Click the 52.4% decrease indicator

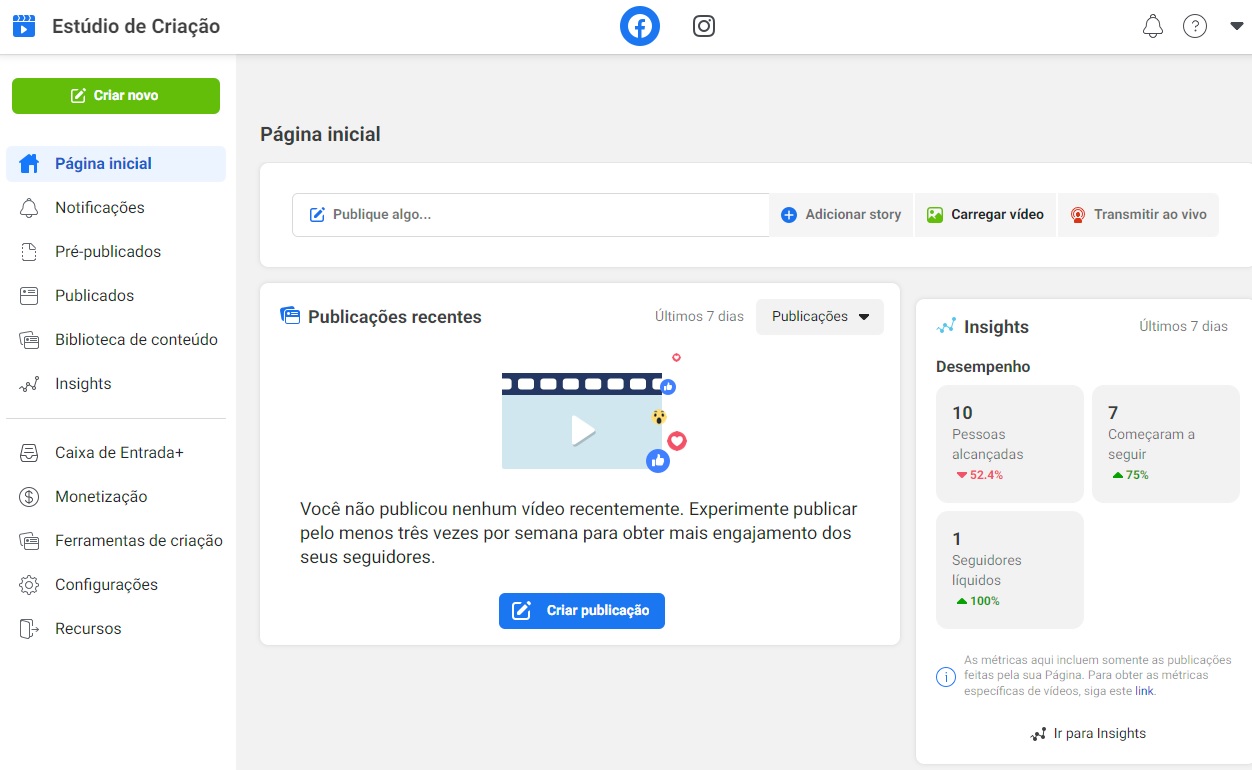point(979,475)
